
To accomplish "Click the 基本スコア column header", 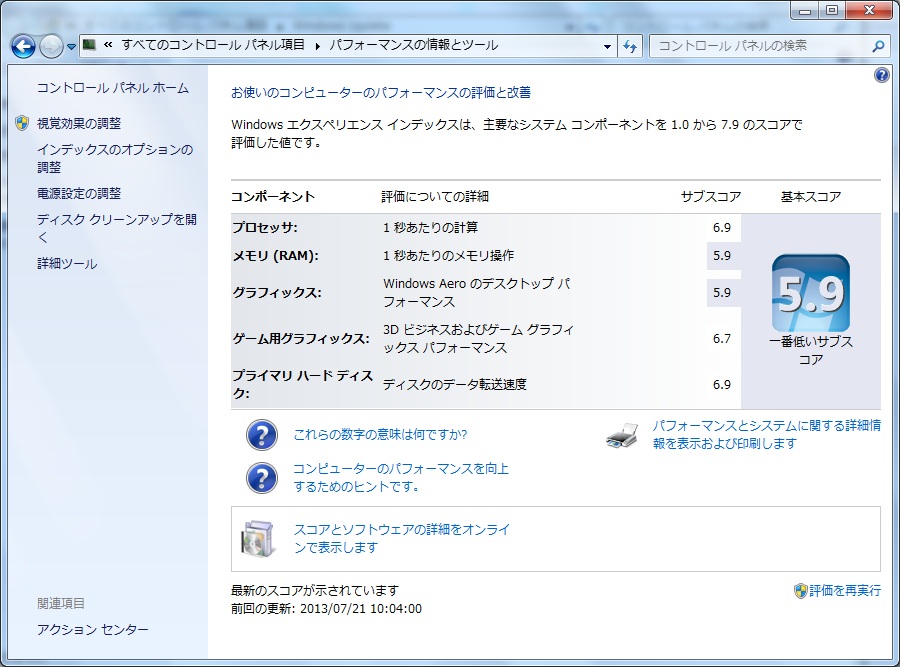I will (810, 197).
